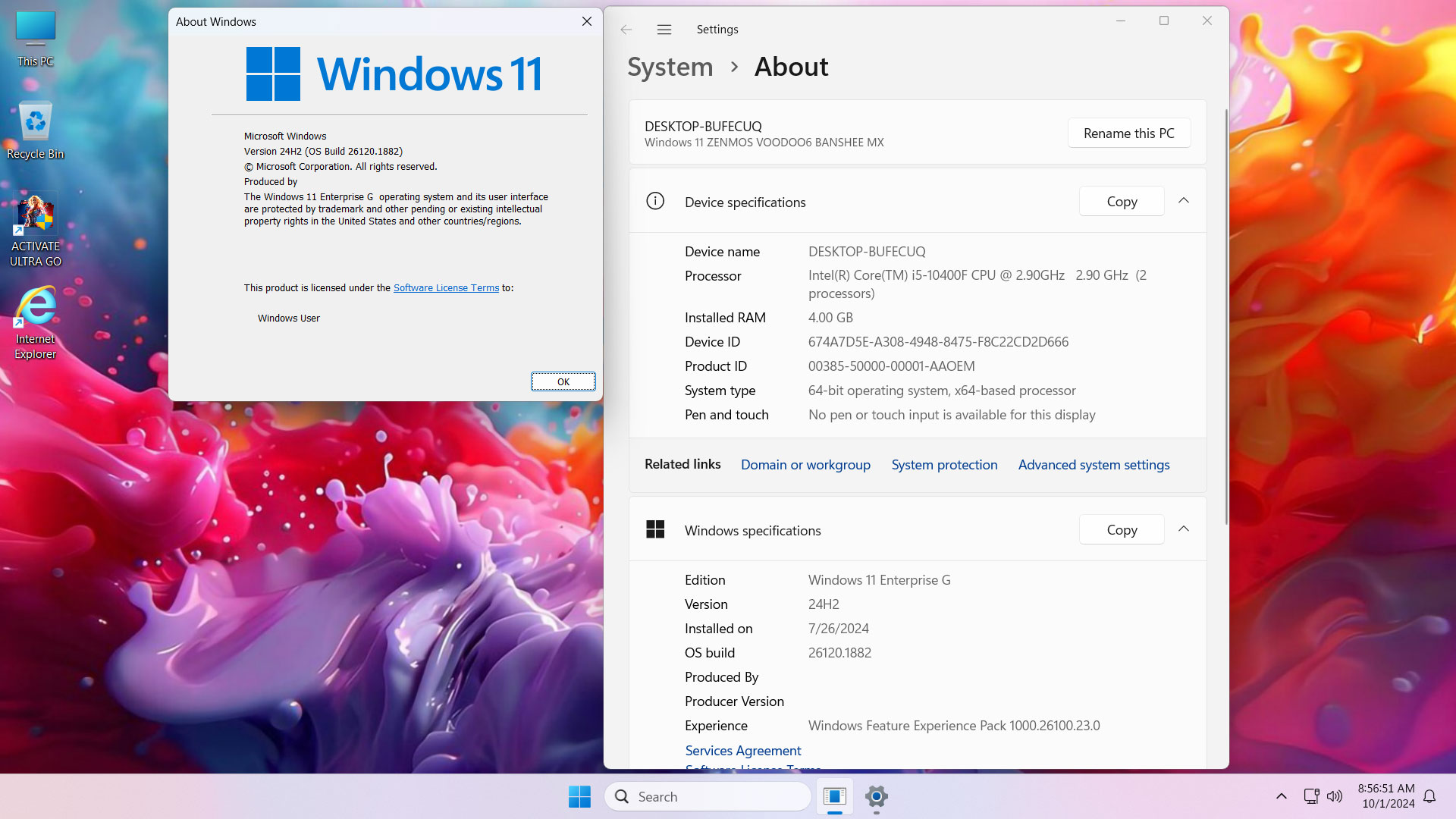Open System protection link
This screenshot has width=1456, height=819.
point(944,465)
